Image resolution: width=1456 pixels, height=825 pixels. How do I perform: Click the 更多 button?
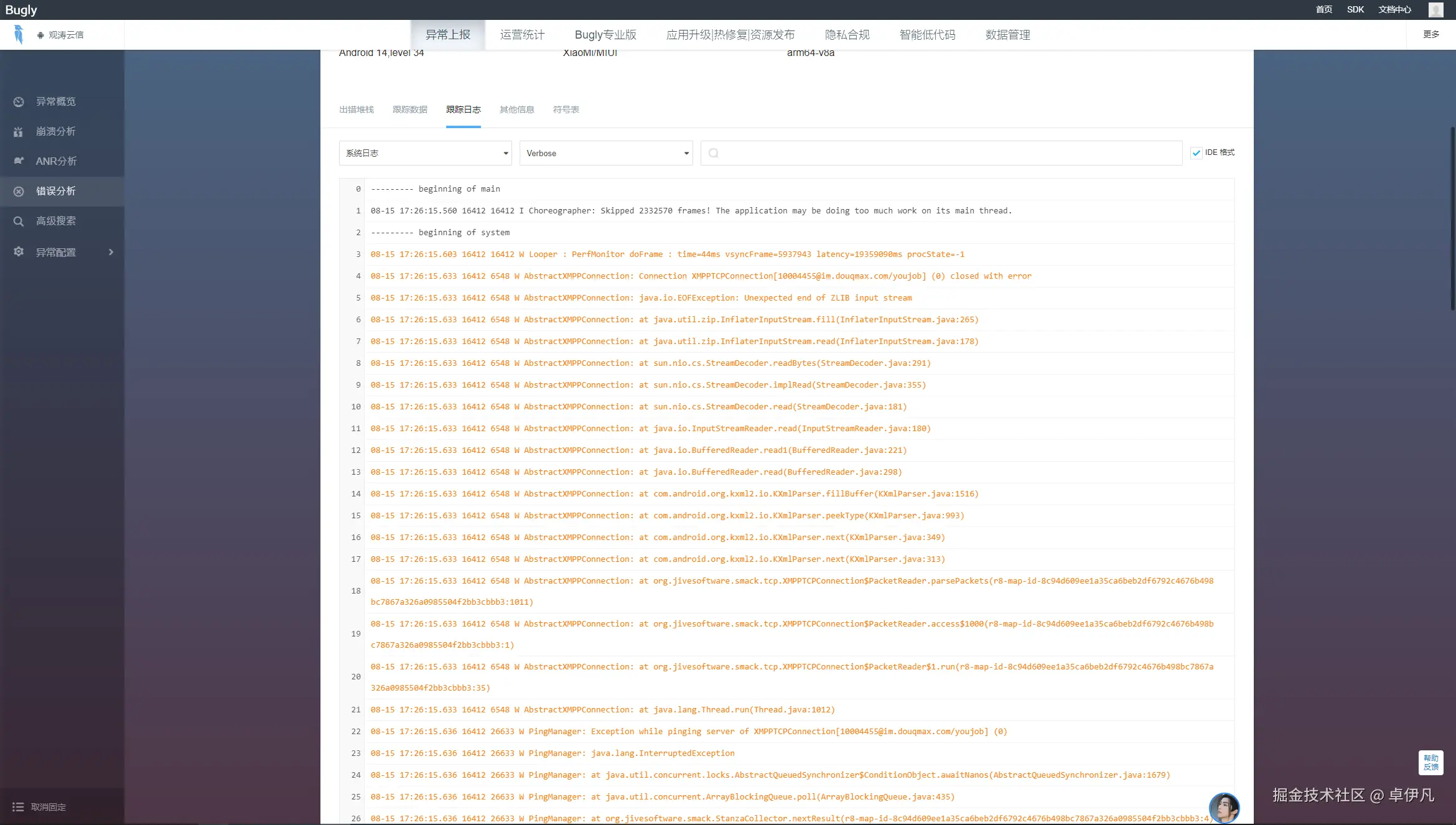1431,34
